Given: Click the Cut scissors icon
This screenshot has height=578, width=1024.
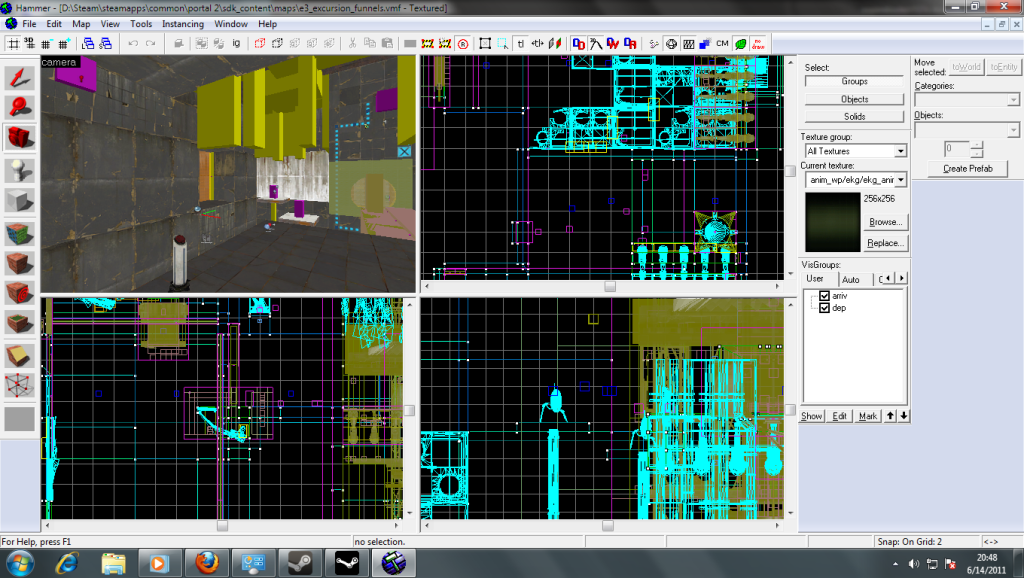Looking at the screenshot, I should 352,44.
